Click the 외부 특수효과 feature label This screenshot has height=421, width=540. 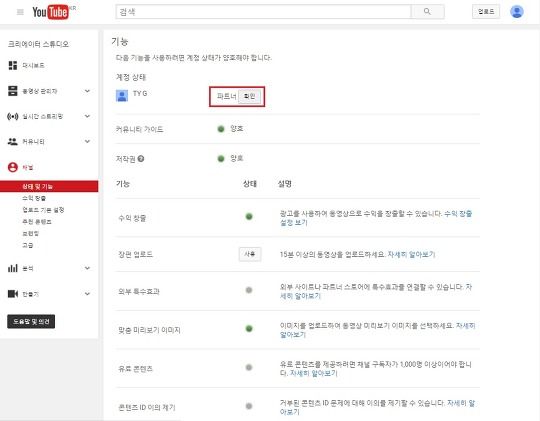click(139, 291)
